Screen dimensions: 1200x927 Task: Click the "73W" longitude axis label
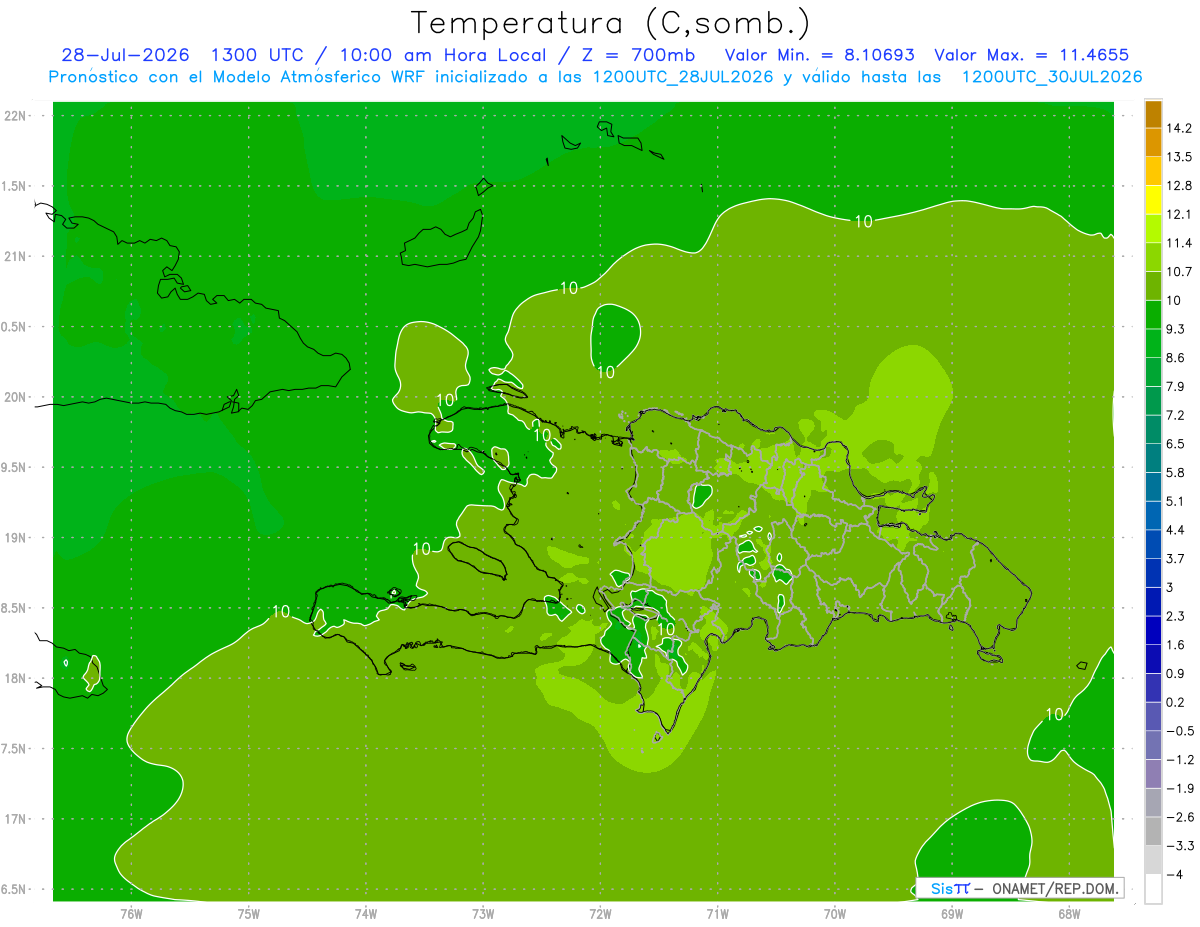pyautogui.click(x=483, y=913)
